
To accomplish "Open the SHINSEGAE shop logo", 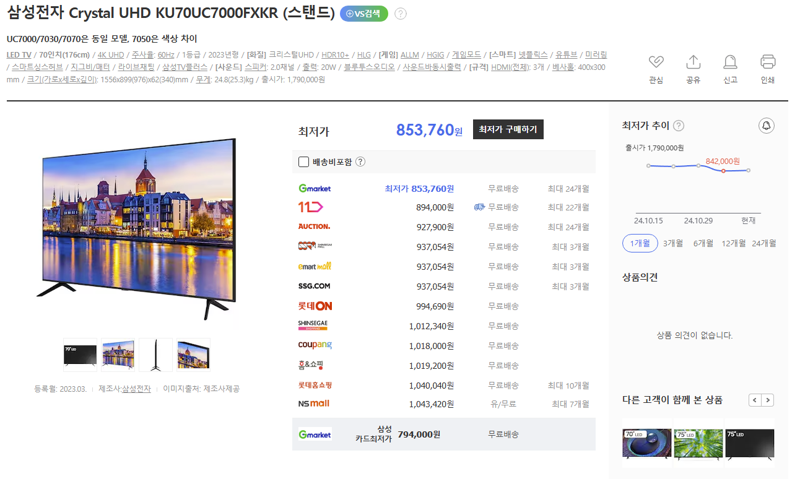I will click(313, 325).
